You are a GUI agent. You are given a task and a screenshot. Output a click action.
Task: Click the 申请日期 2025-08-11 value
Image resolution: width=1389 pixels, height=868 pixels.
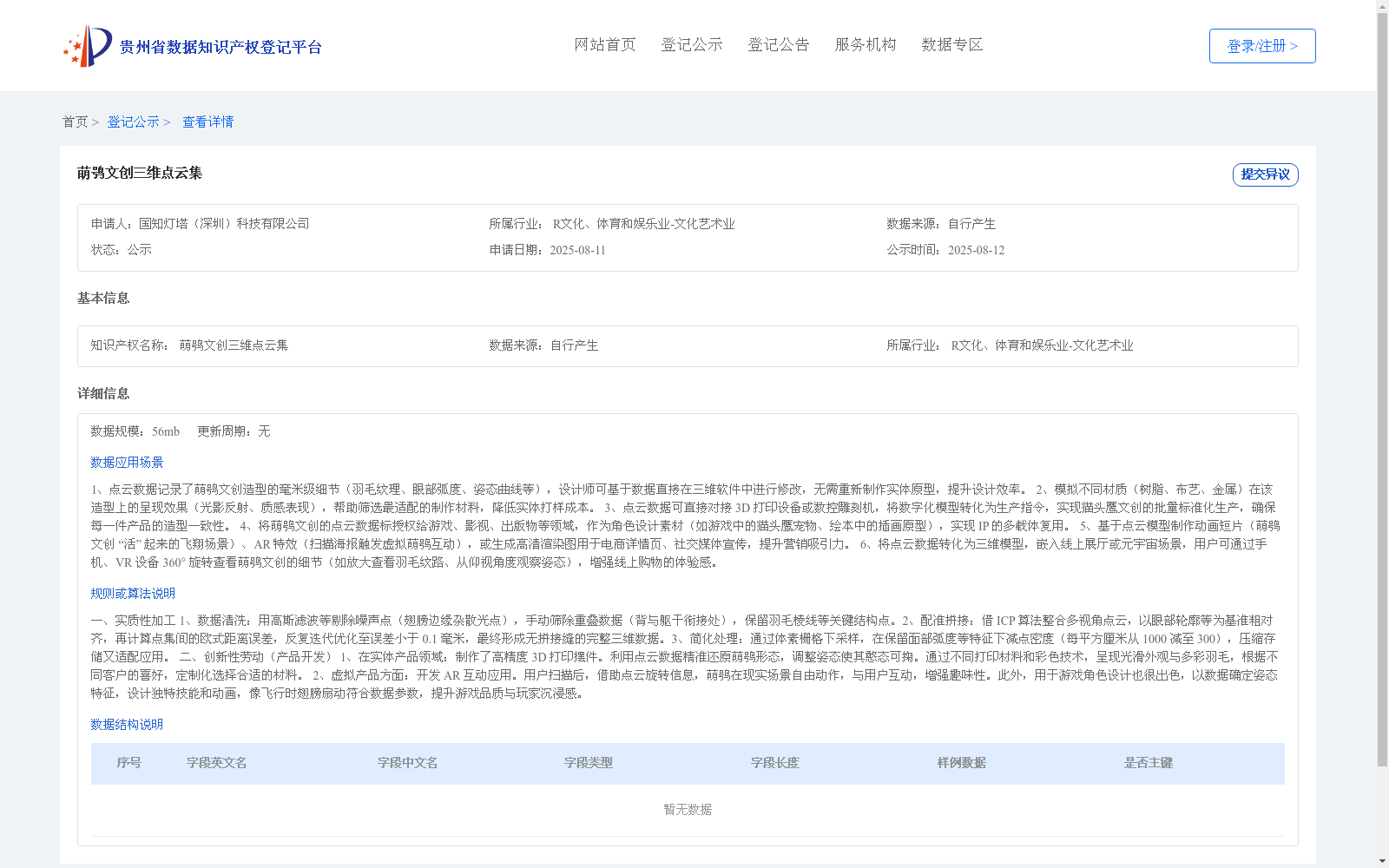tap(577, 250)
